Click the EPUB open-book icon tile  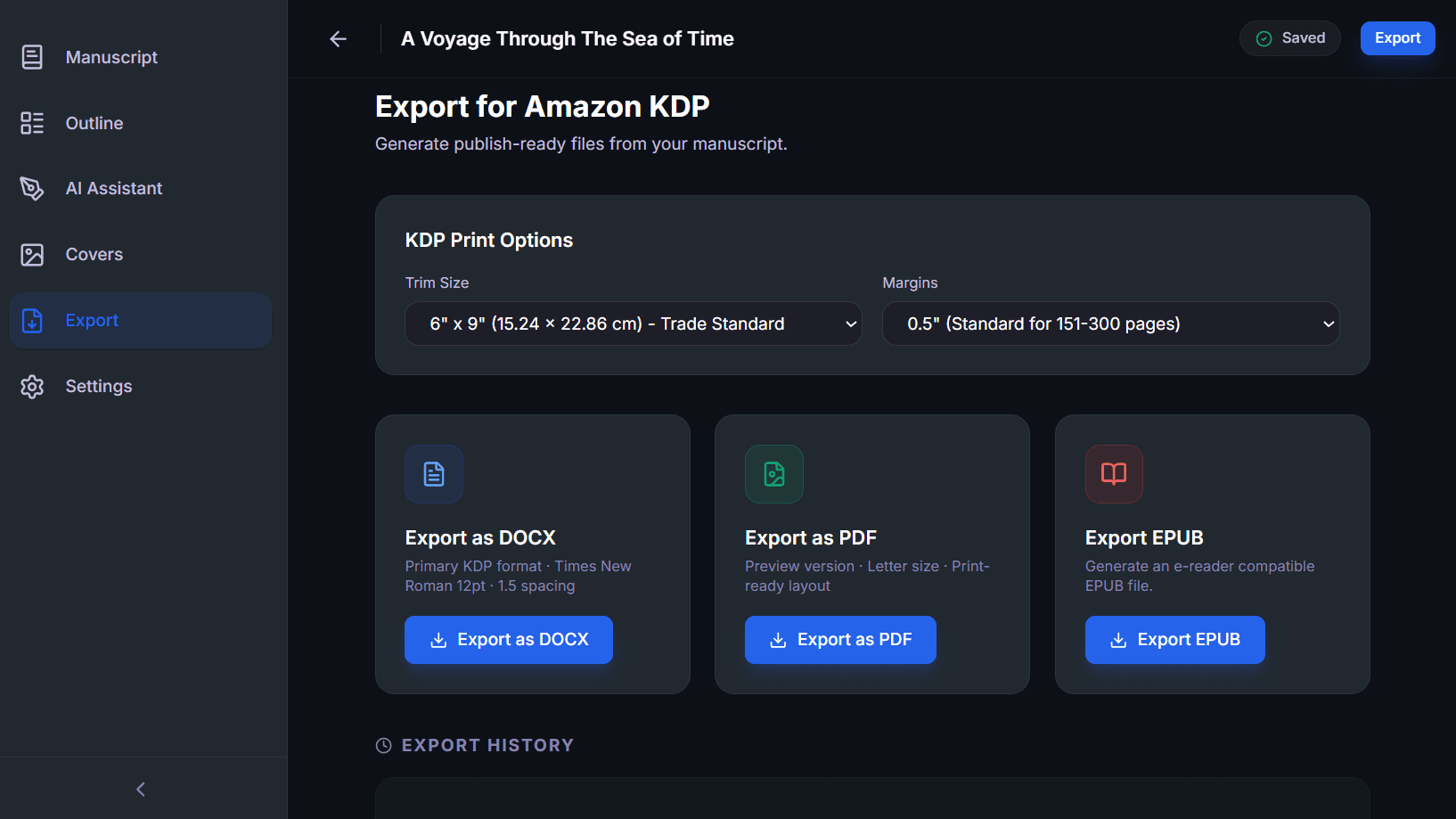coord(1114,474)
